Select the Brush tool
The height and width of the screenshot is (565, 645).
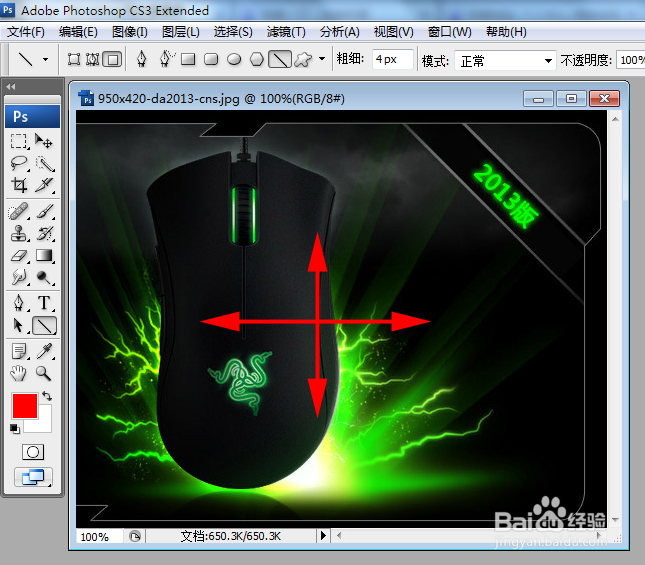click(x=44, y=211)
